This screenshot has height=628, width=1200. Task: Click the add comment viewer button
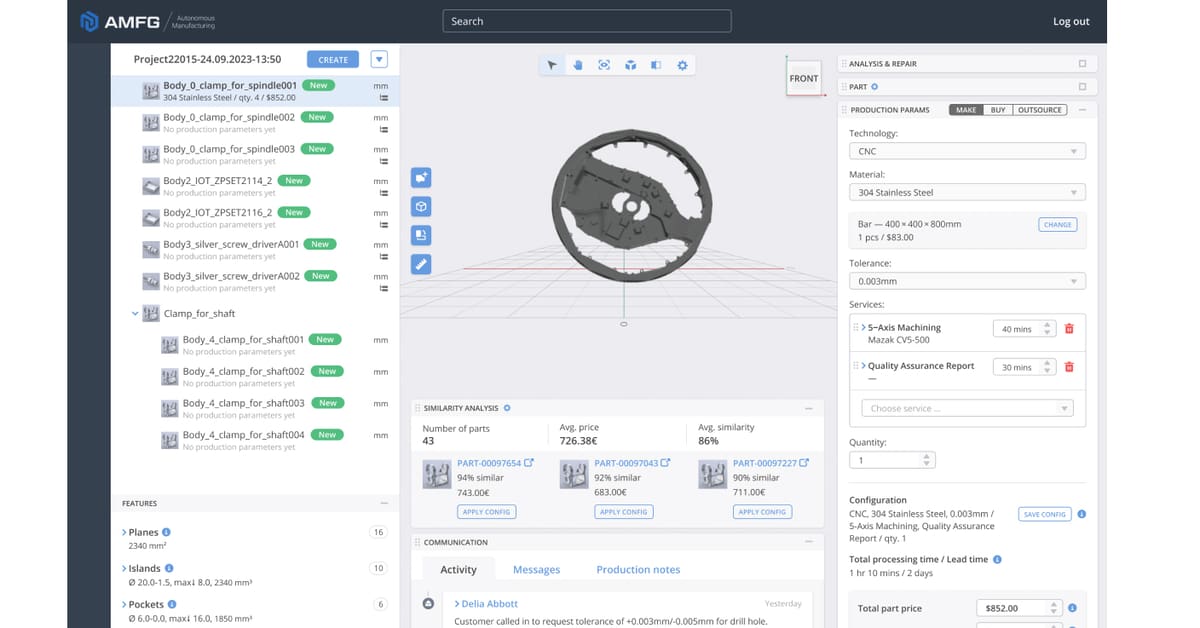[421, 177]
